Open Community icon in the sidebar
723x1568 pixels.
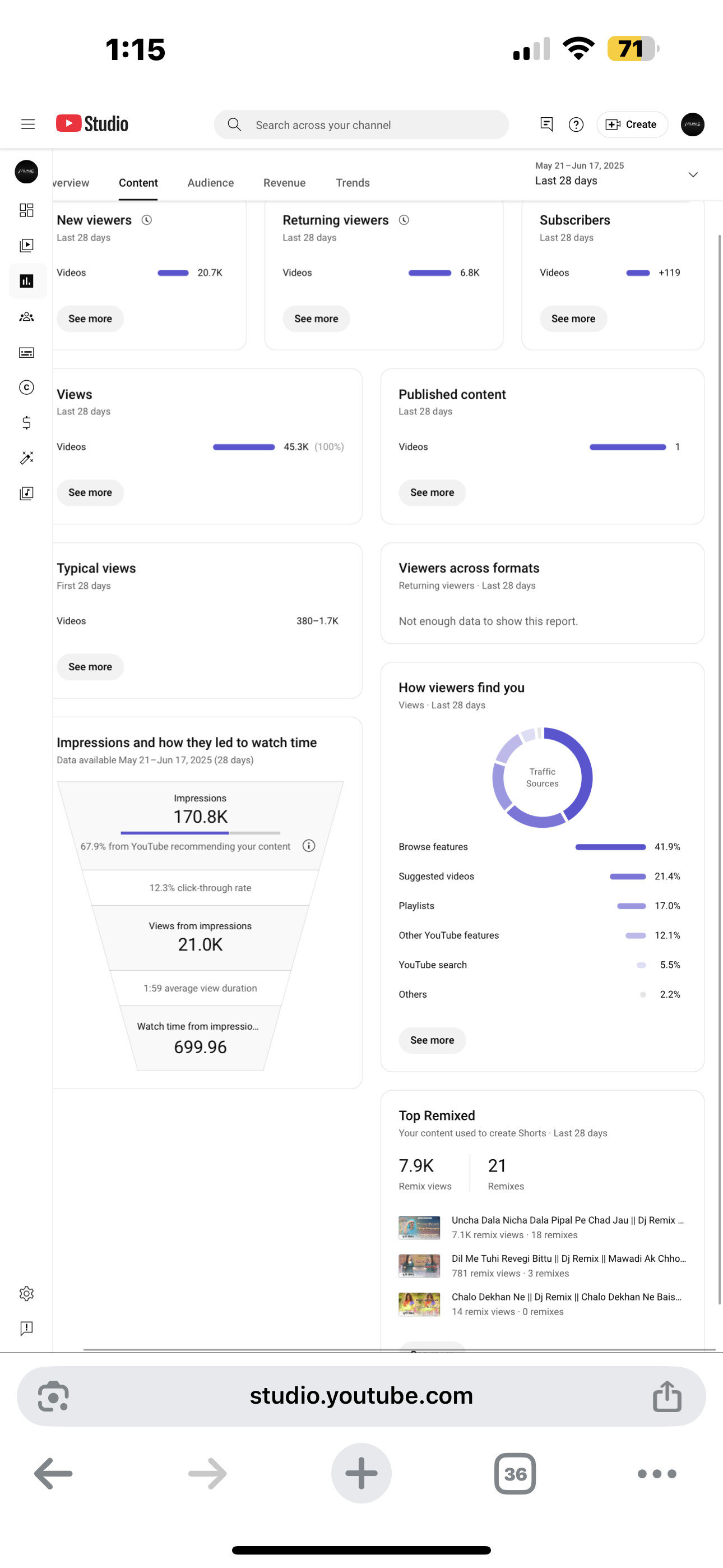[26, 316]
